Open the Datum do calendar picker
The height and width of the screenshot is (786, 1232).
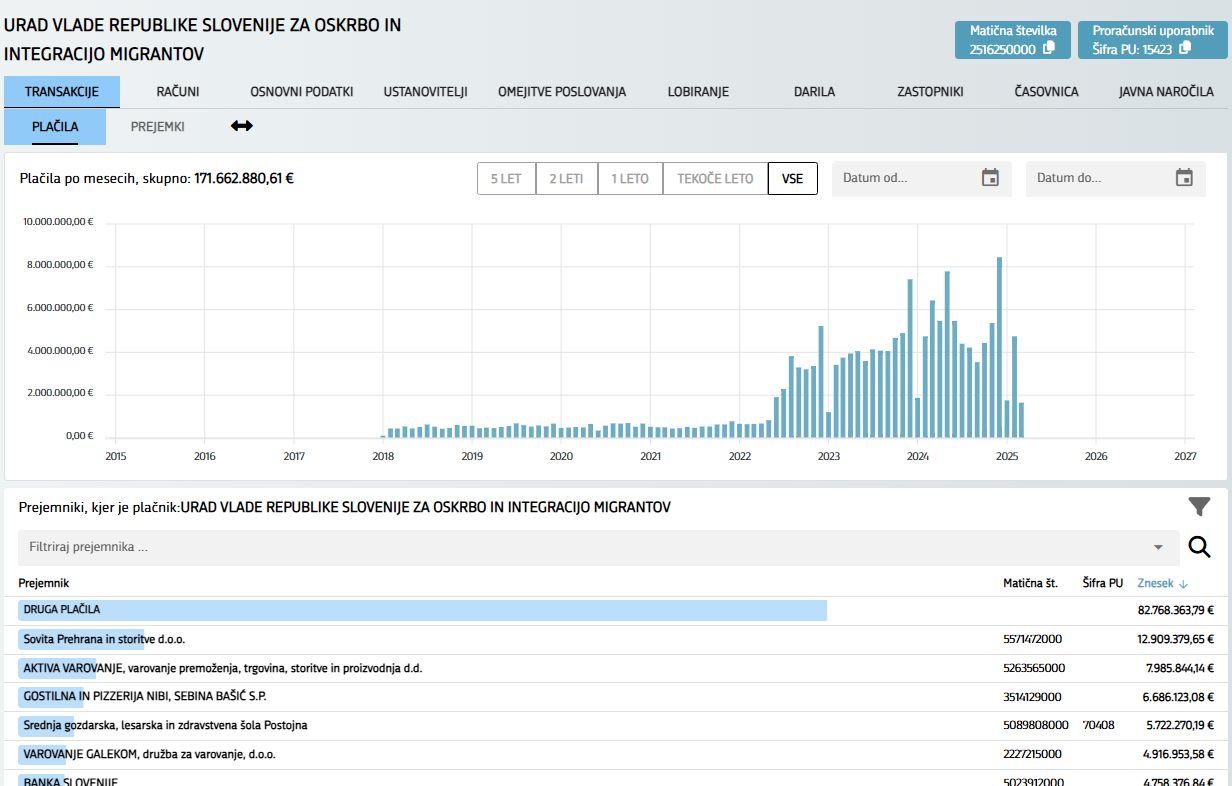coord(1184,178)
